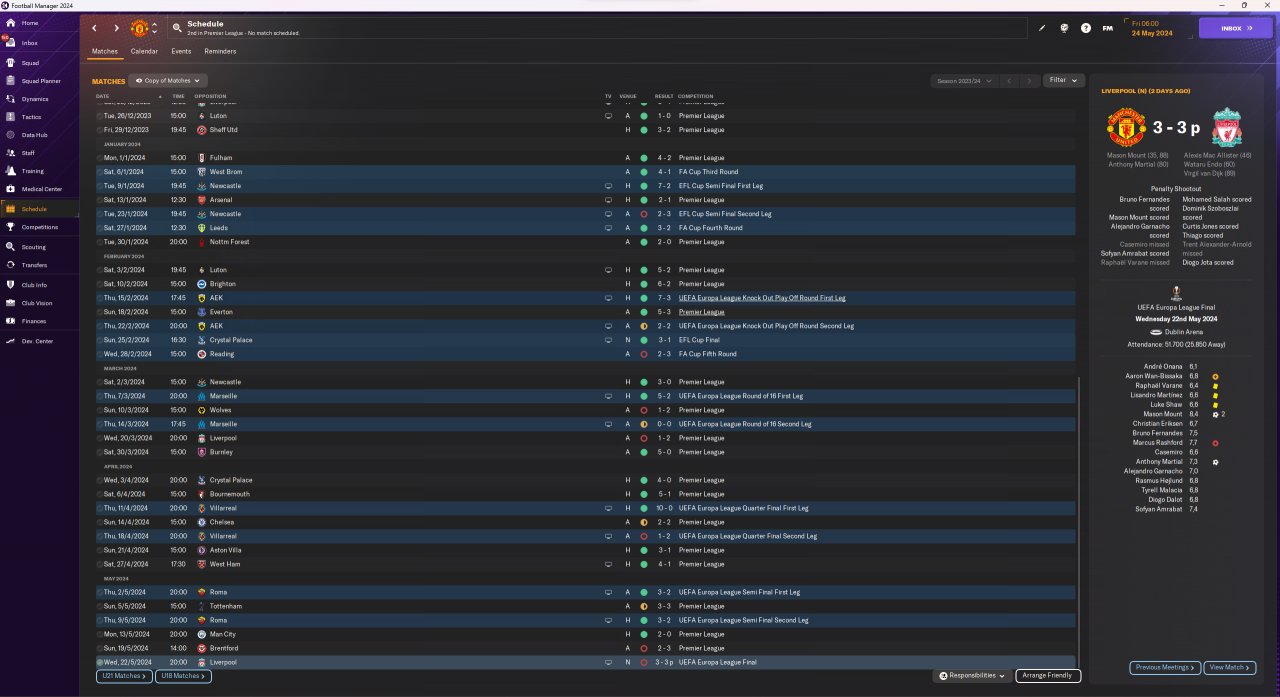Open the Training cones icon

tap(11, 171)
